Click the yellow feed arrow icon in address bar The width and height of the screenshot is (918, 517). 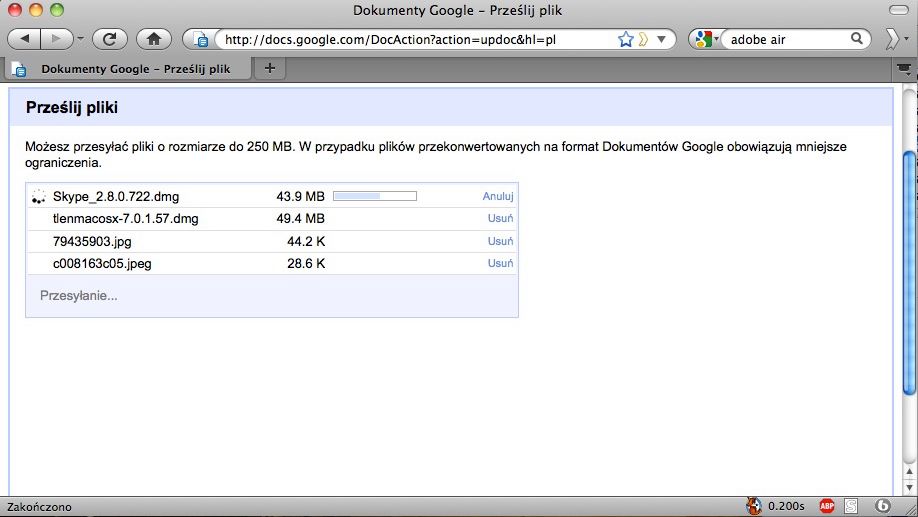[643, 39]
